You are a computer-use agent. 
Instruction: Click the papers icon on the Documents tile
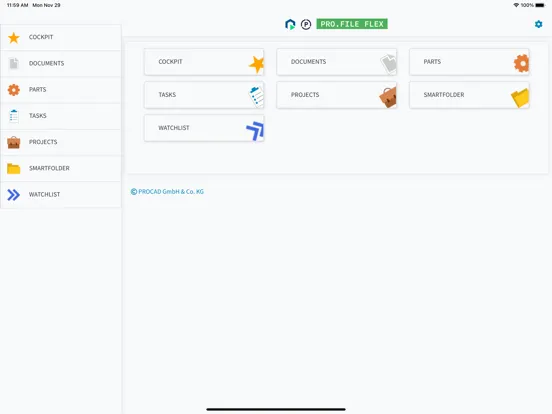pyautogui.click(x=389, y=64)
